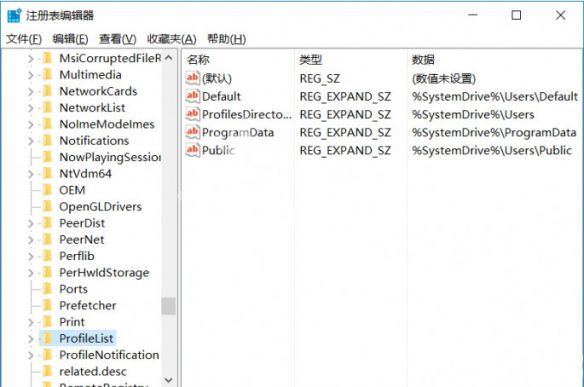Expand the NoImeModeImes tree node
The height and width of the screenshot is (387, 584).
[31, 124]
